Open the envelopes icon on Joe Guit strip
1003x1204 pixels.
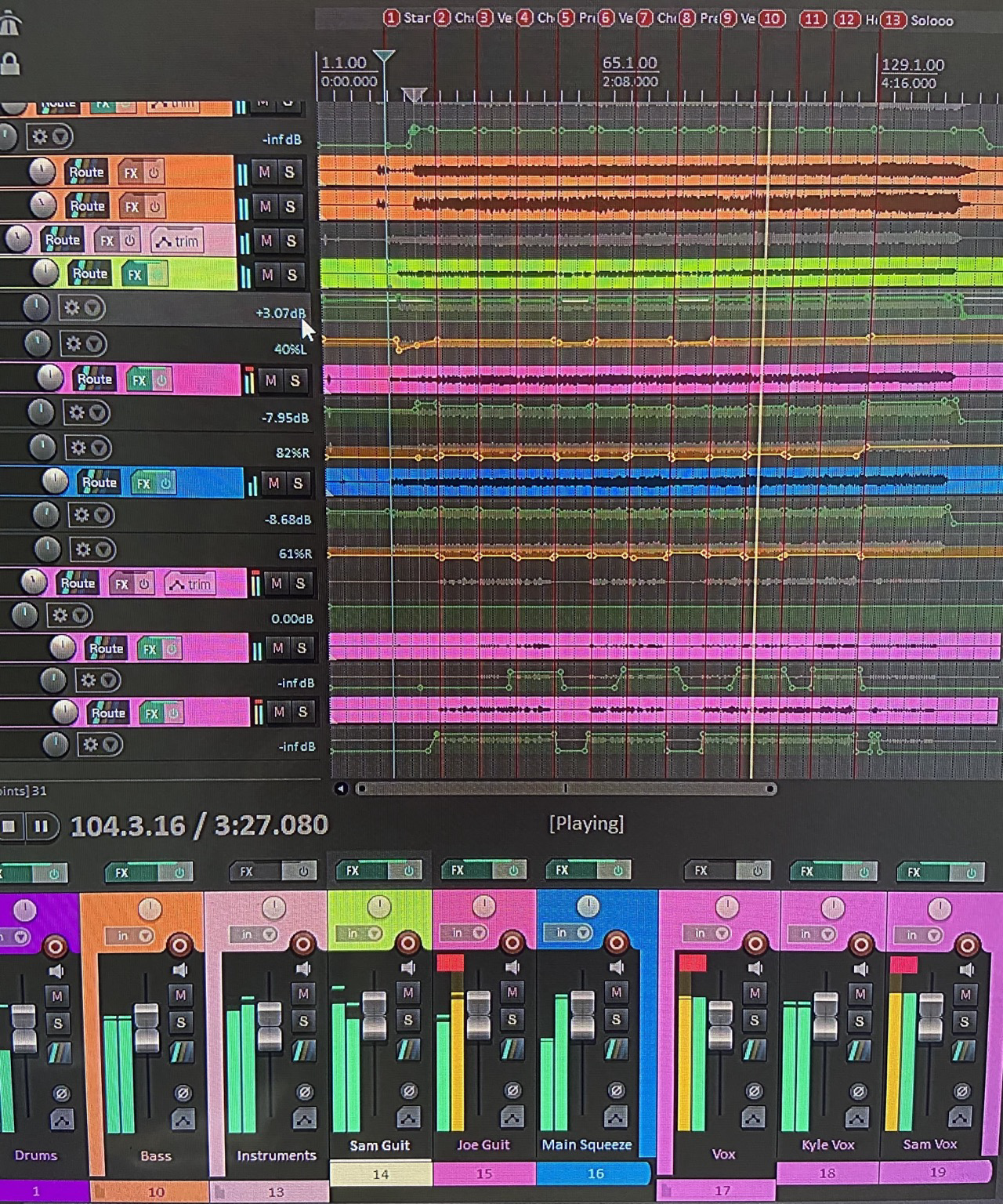(512, 1117)
